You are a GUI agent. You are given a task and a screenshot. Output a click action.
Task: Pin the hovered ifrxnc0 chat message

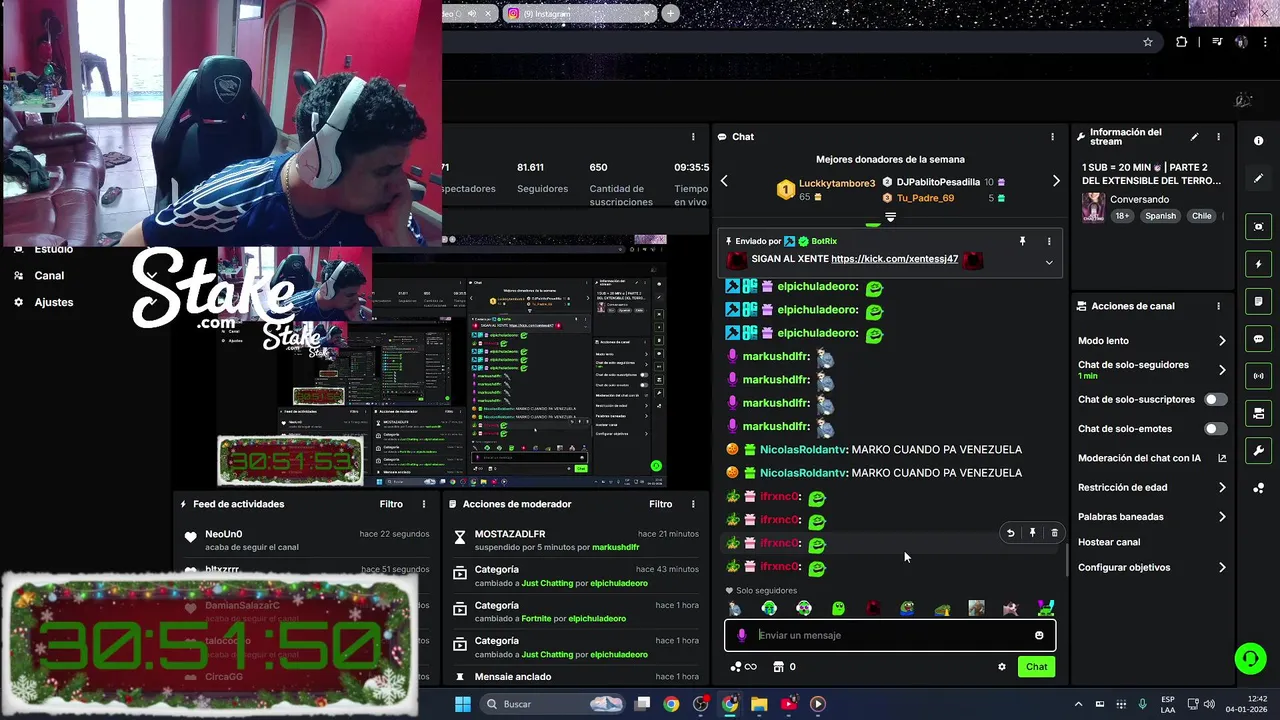1033,533
